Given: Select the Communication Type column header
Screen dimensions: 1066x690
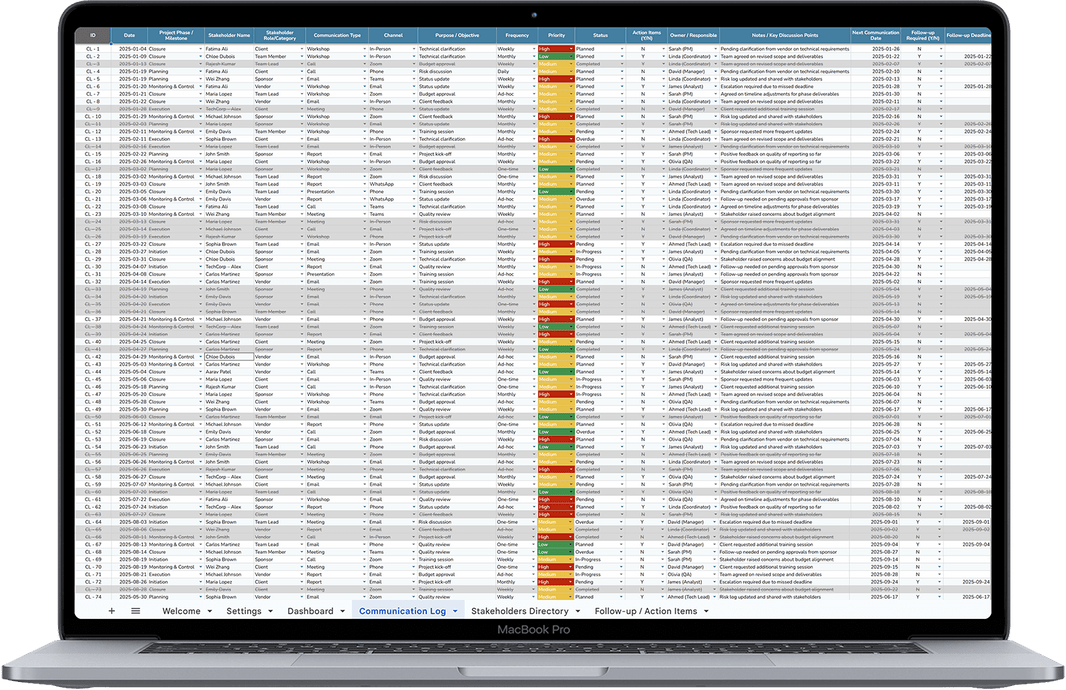Looking at the screenshot, I should 337,35.
